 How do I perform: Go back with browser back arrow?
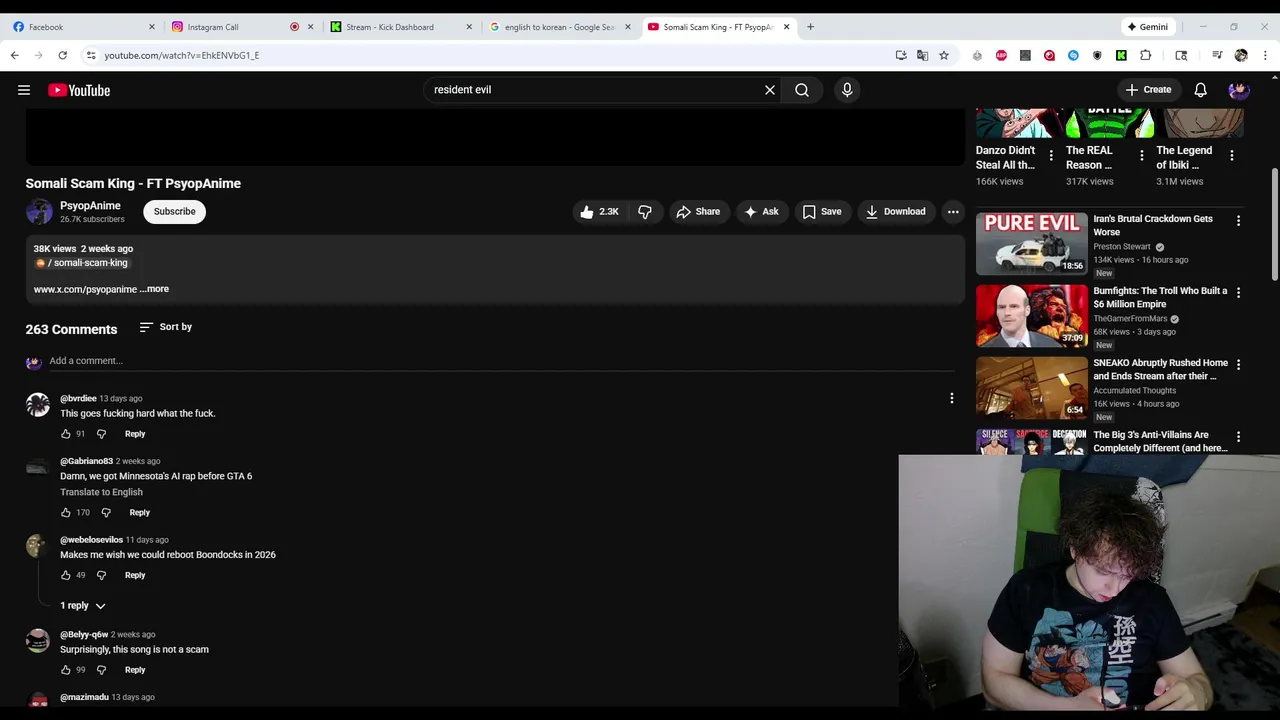tap(15, 55)
